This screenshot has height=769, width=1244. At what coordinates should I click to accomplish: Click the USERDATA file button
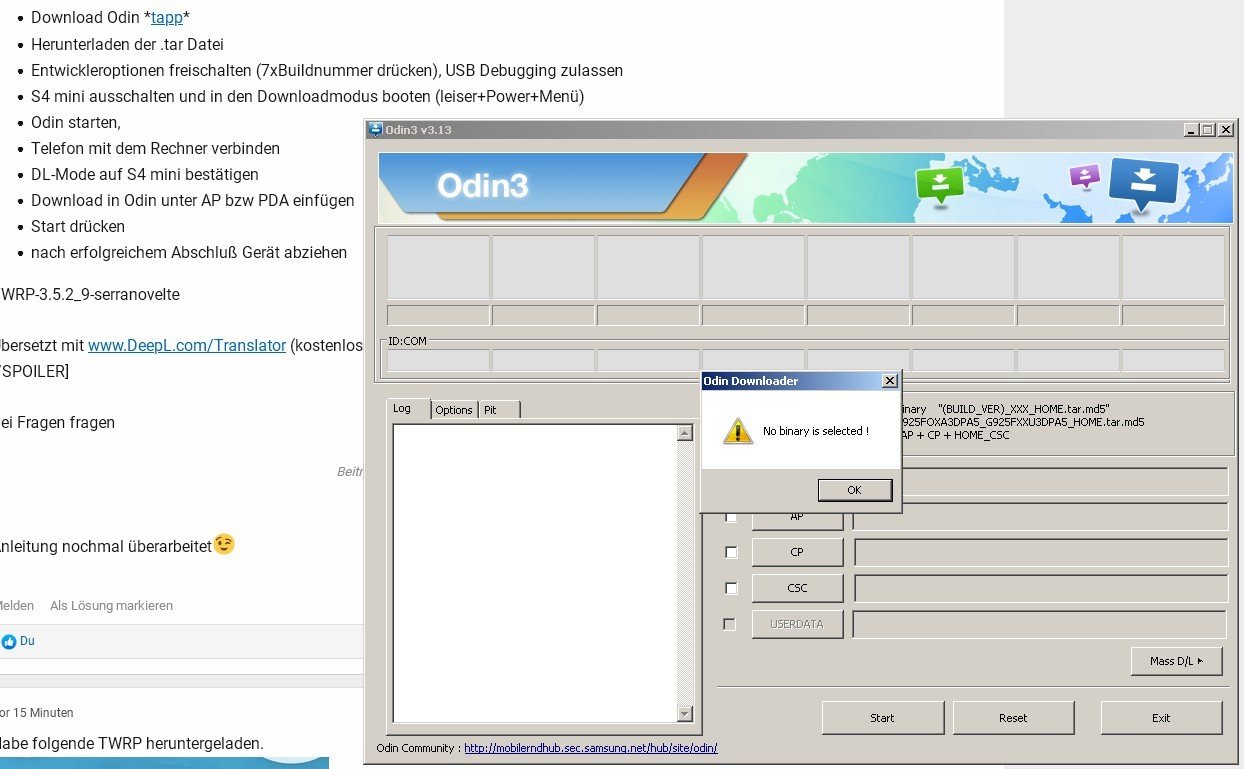(797, 624)
